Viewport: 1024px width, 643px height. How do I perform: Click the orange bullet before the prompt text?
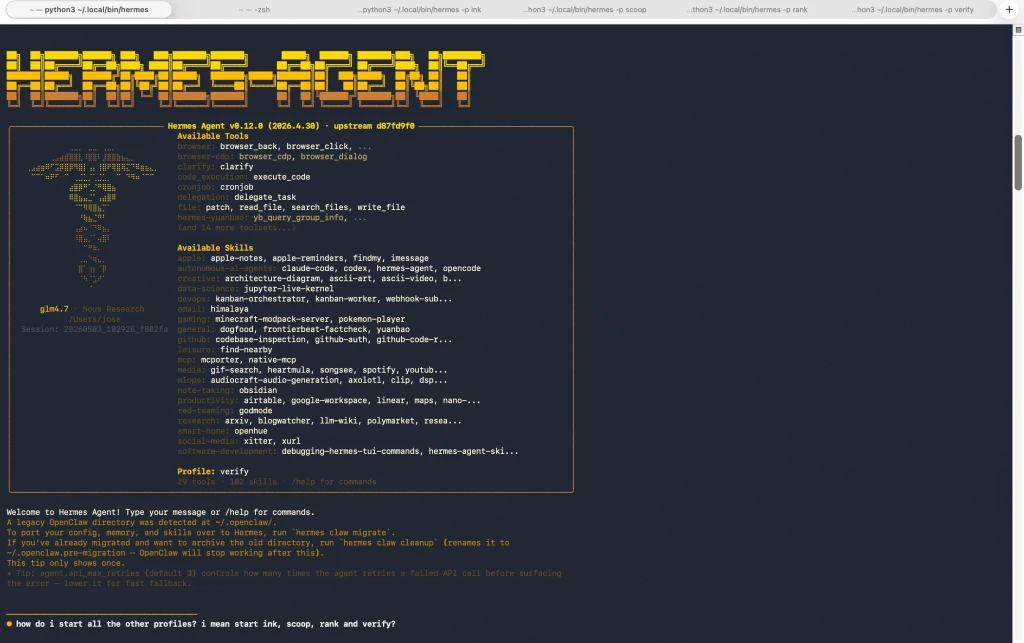(9, 624)
